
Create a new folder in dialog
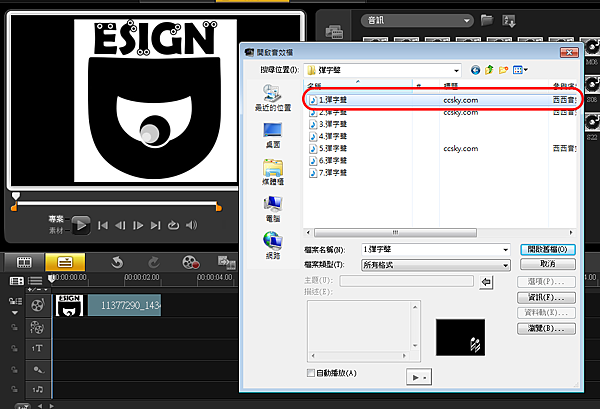503,70
